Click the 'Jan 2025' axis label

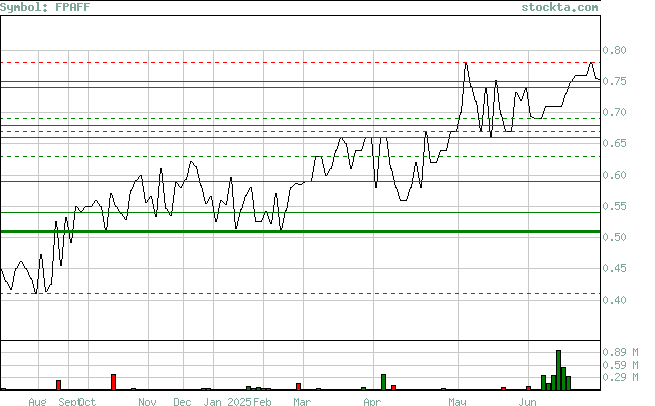[x=228, y=401]
